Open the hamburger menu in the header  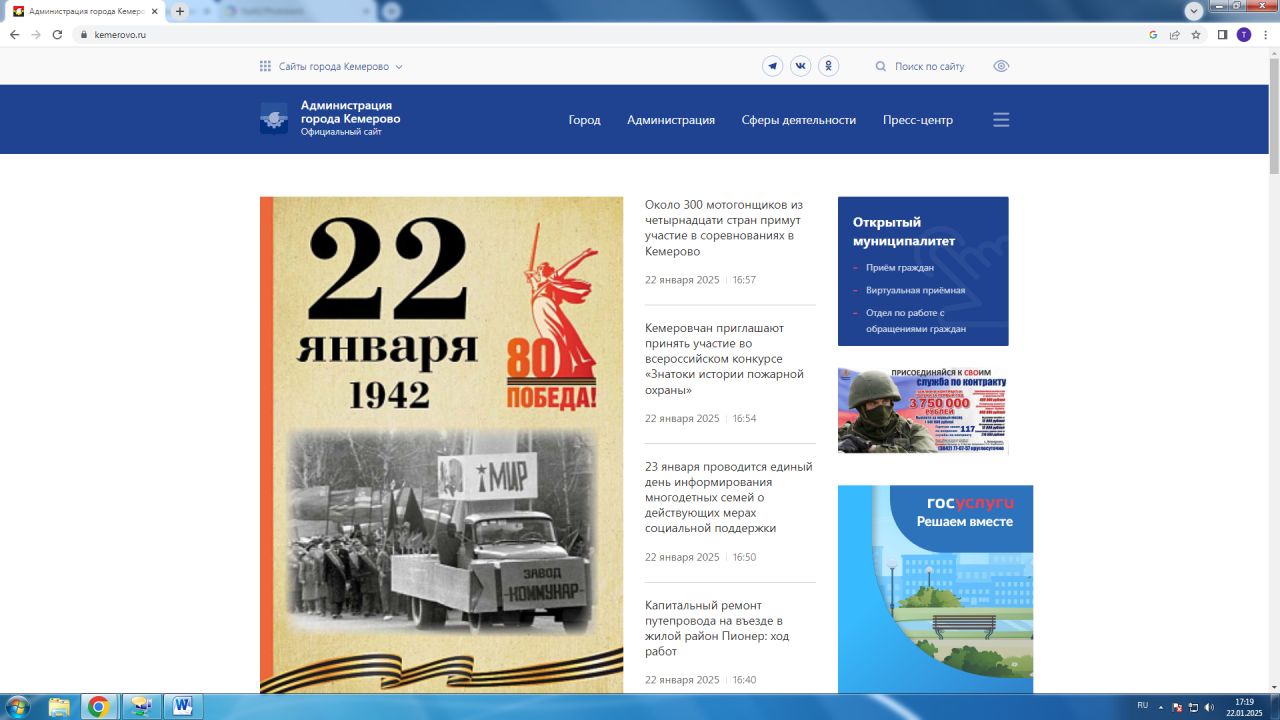click(x=1001, y=120)
